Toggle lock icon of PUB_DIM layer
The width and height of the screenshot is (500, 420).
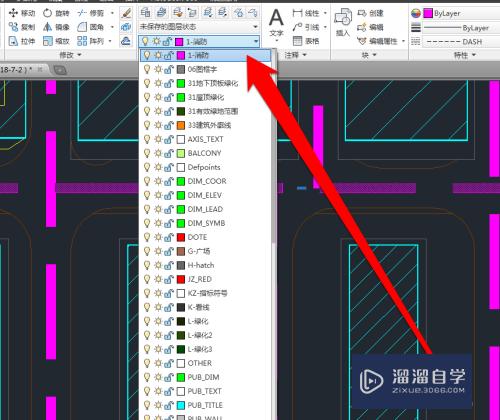click(169, 377)
